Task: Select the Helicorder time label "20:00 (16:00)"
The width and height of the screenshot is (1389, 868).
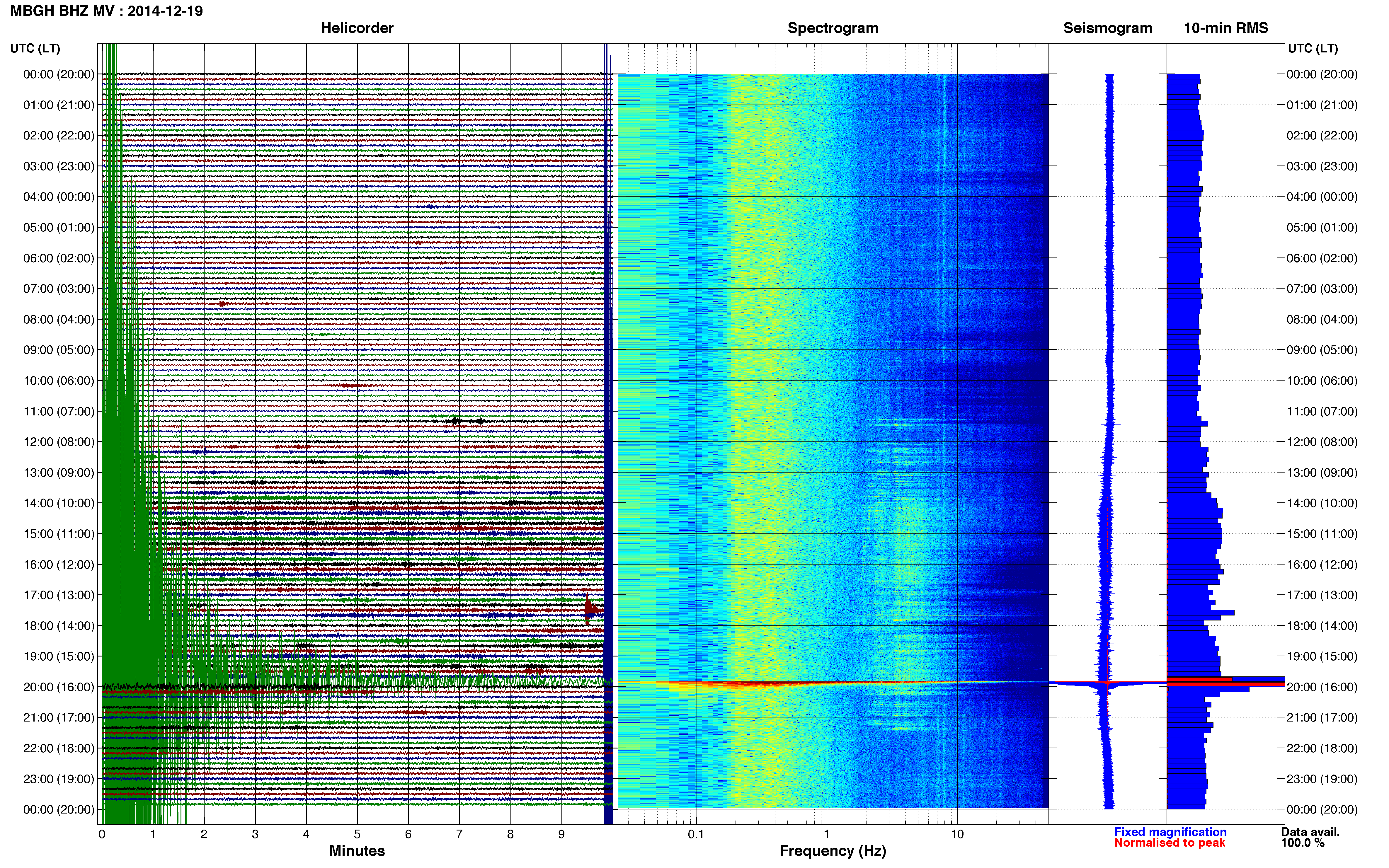Action: (x=59, y=687)
